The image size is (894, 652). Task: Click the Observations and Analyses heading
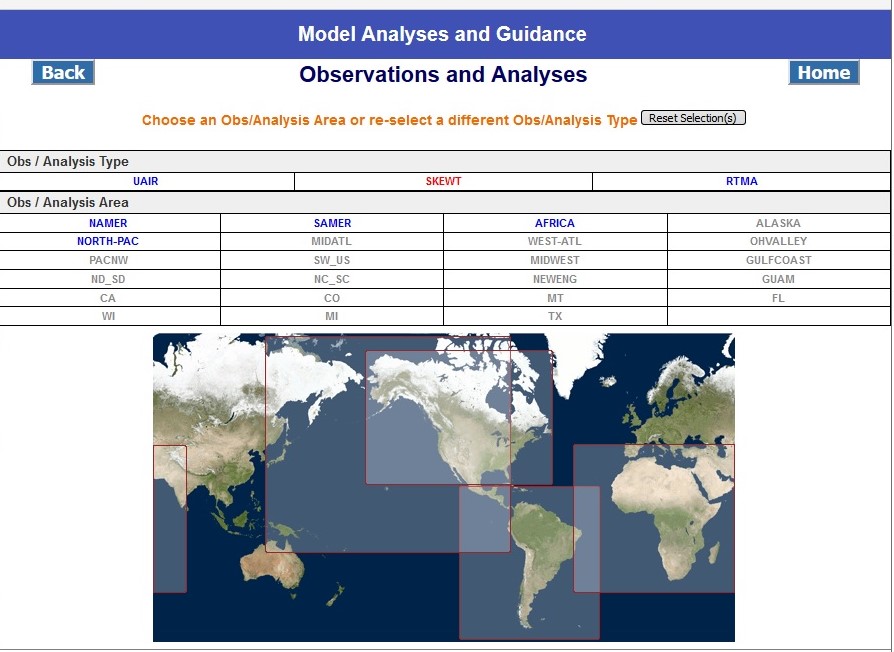click(x=443, y=75)
